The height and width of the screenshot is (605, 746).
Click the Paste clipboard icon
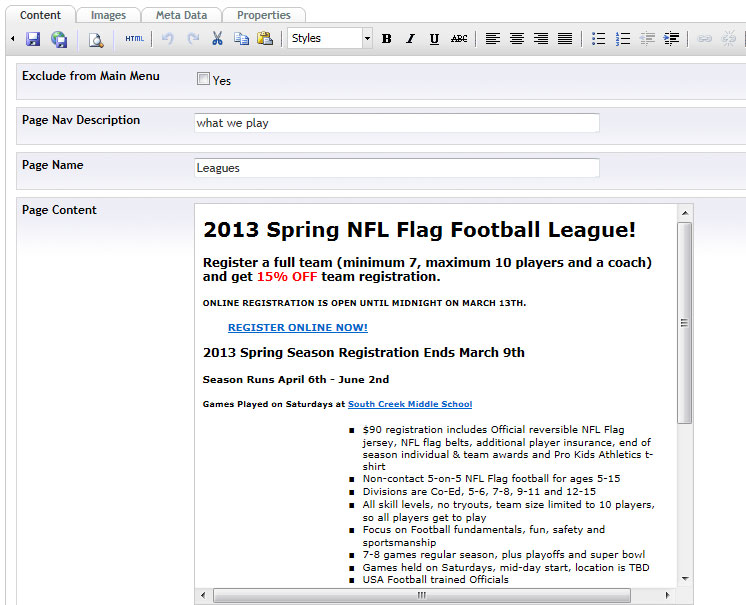265,39
